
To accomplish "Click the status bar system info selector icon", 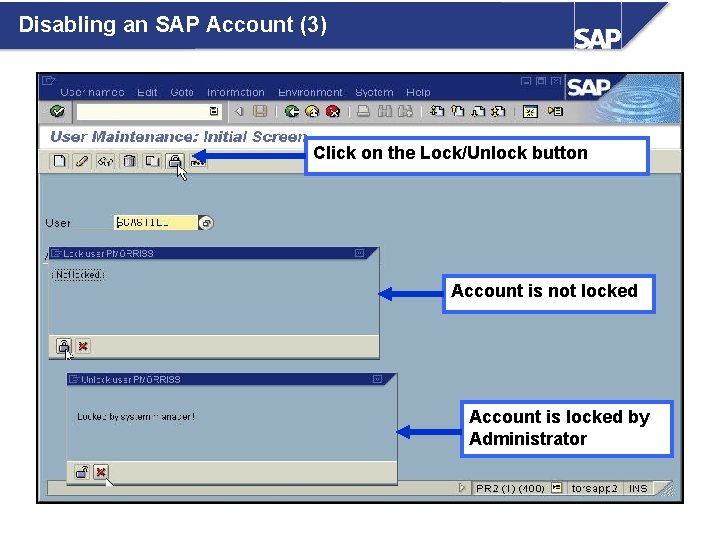I will pos(557,488).
